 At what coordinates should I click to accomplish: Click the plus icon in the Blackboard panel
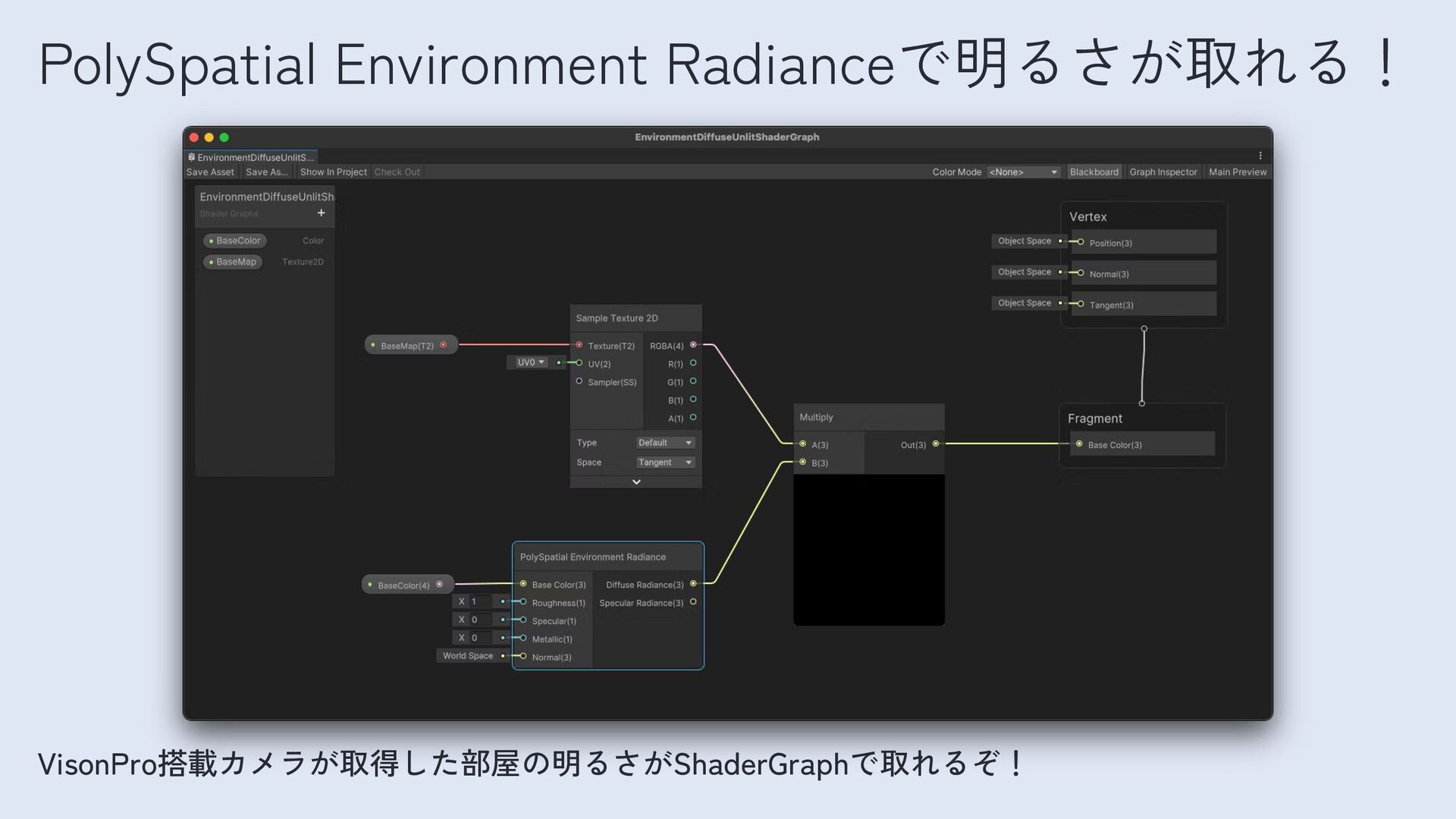click(x=321, y=213)
